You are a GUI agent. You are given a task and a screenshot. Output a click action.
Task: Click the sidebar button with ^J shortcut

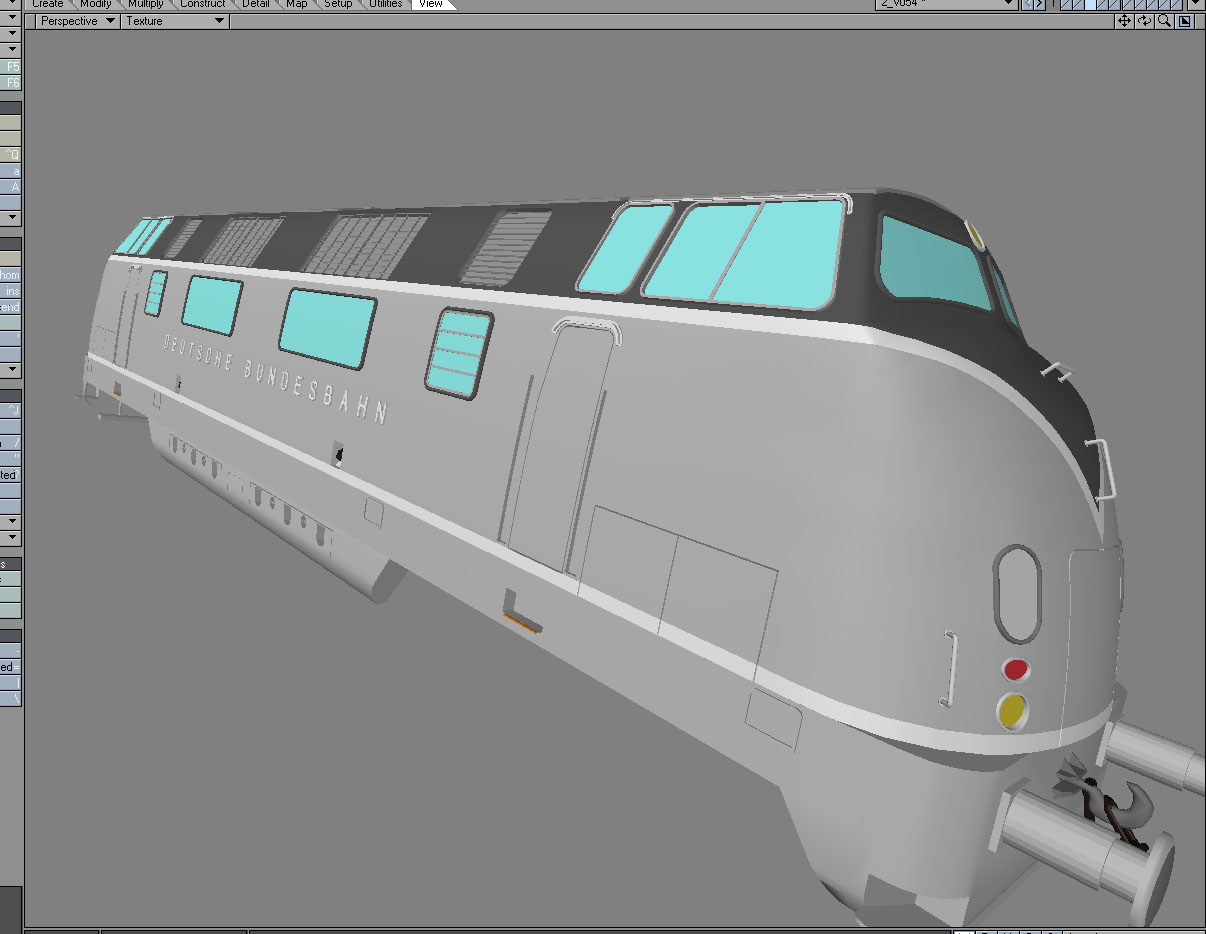[11, 410]
